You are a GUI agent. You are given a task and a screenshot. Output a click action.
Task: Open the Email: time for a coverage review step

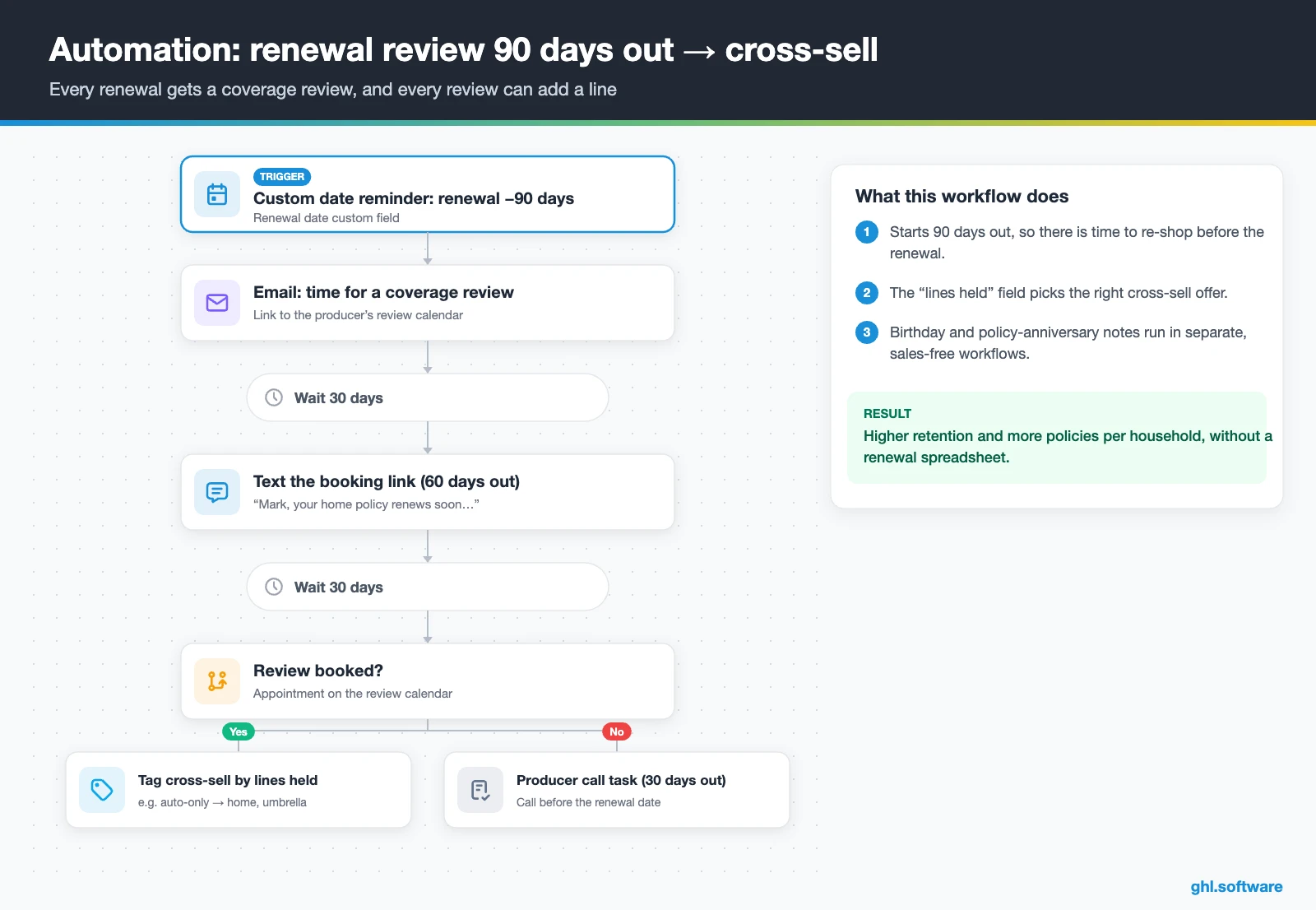click(x=428, y=303)
